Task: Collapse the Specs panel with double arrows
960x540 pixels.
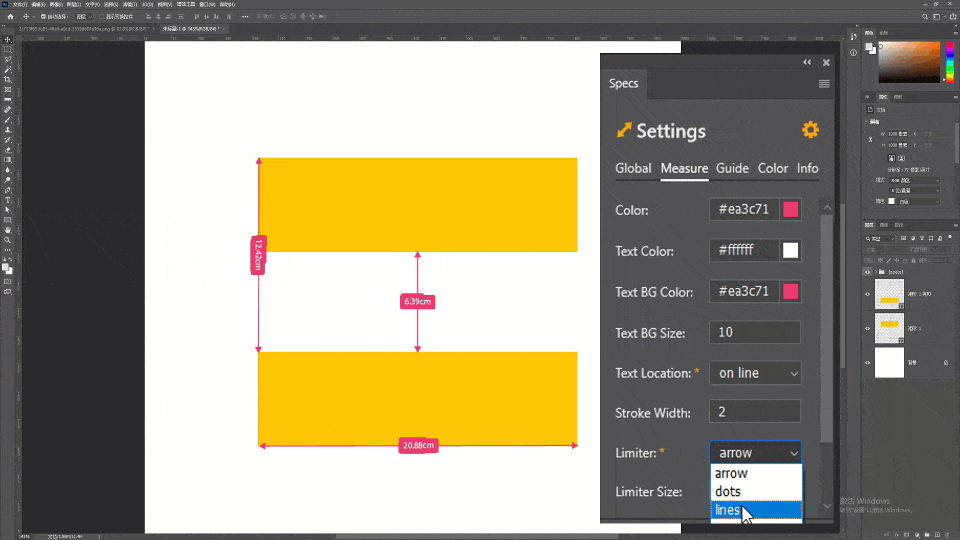Action: pos(807,62)
